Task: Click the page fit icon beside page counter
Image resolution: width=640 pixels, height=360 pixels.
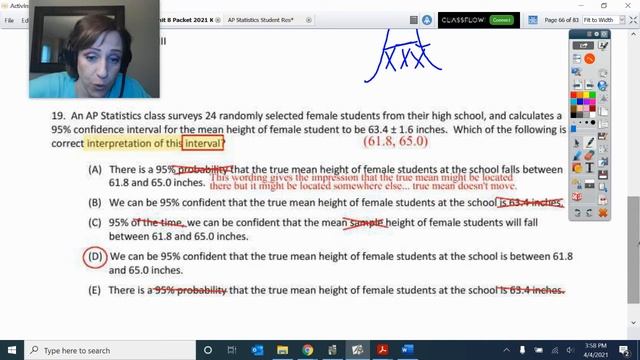Action: (x=533, y=20)
